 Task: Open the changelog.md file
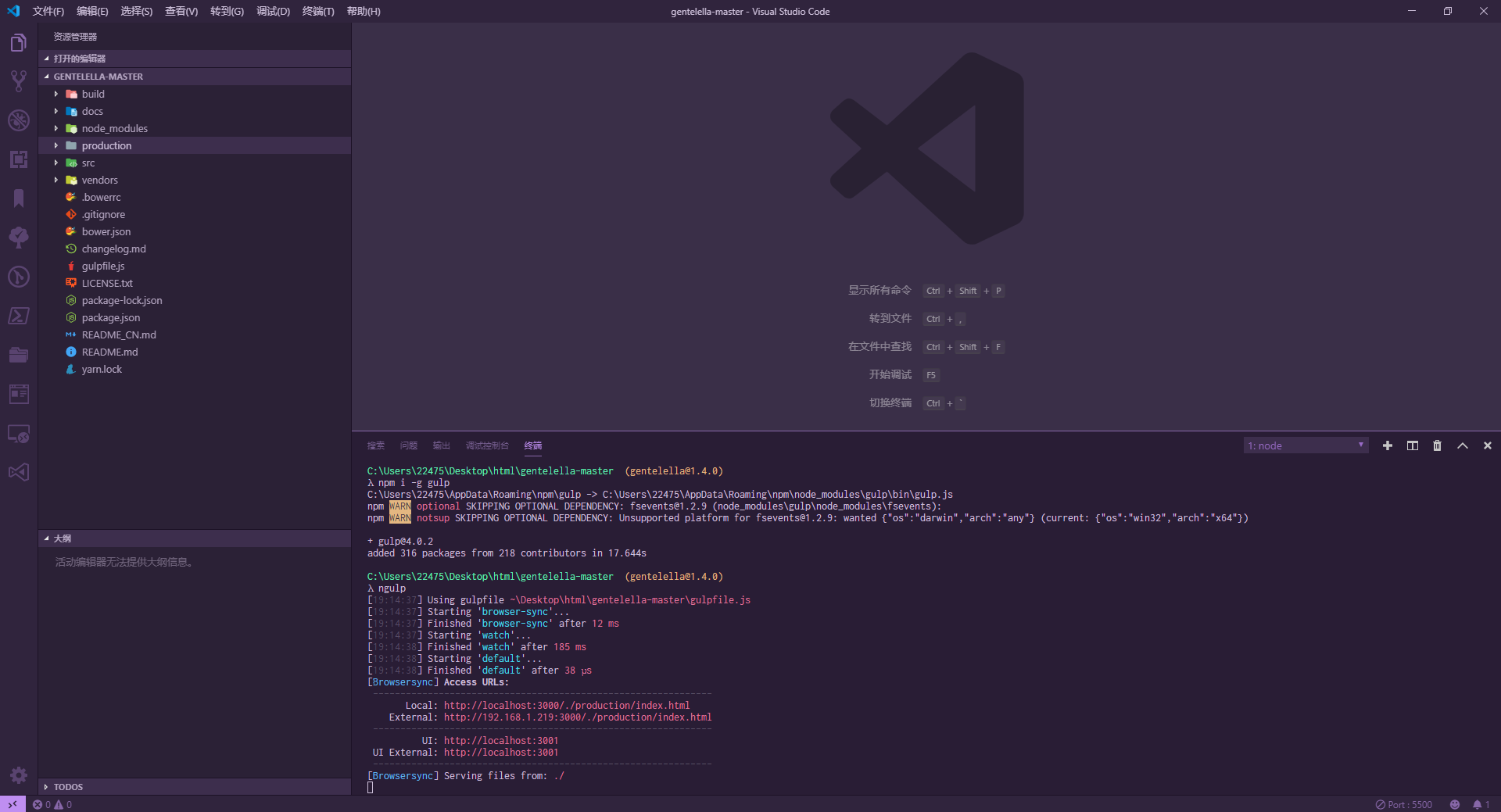pyautogui.click(x=195, y=249)
